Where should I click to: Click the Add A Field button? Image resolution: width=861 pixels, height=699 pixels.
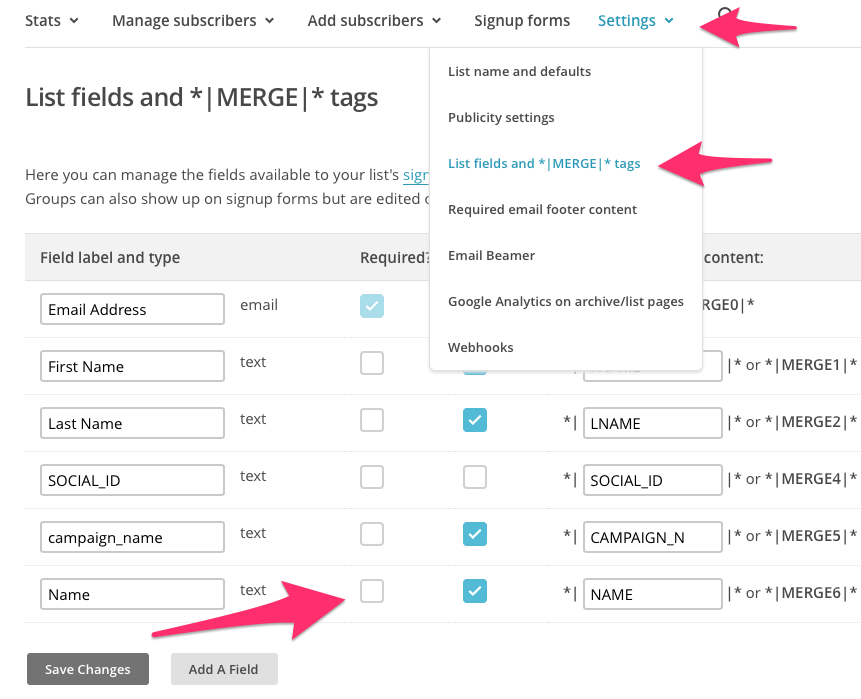coord(223,669)
